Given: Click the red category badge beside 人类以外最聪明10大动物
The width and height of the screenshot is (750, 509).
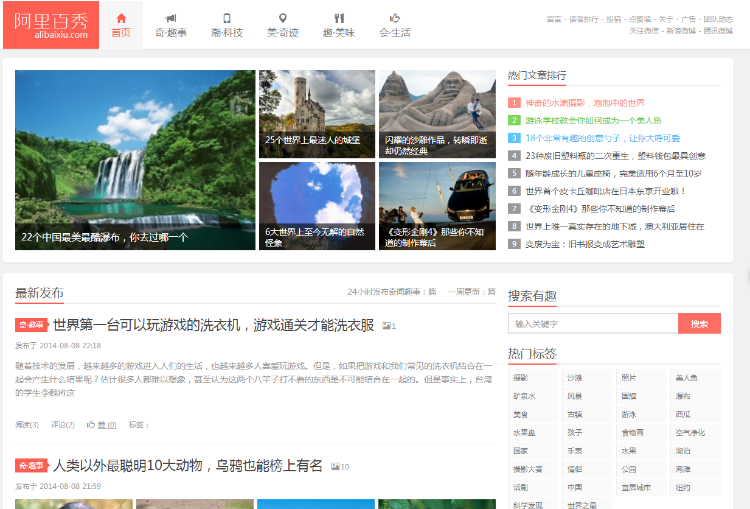Looking at the screenshot, I should [32, 465].
